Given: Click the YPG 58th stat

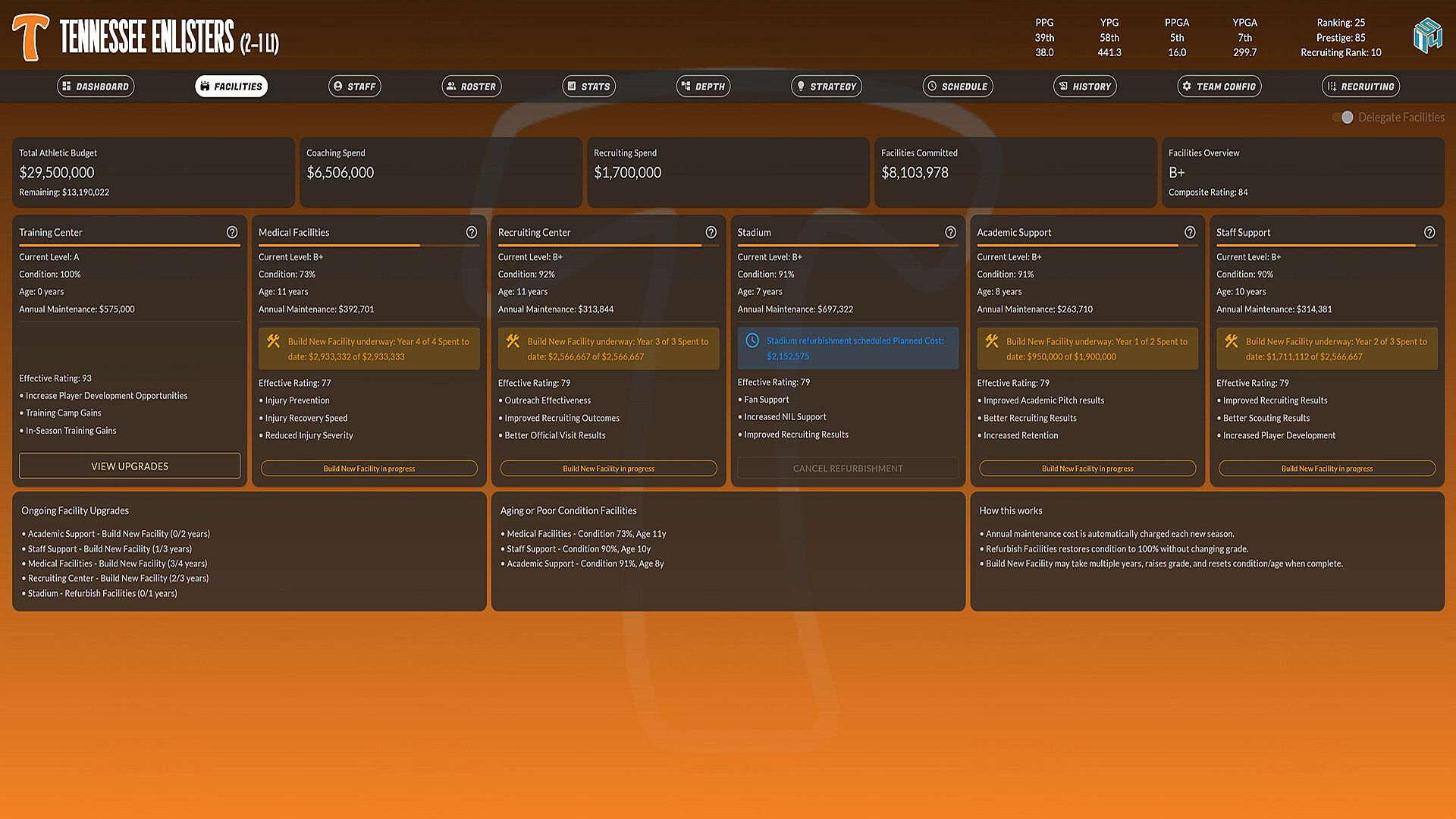Looking at the screenshot, I should click(x=1109, y=37).
